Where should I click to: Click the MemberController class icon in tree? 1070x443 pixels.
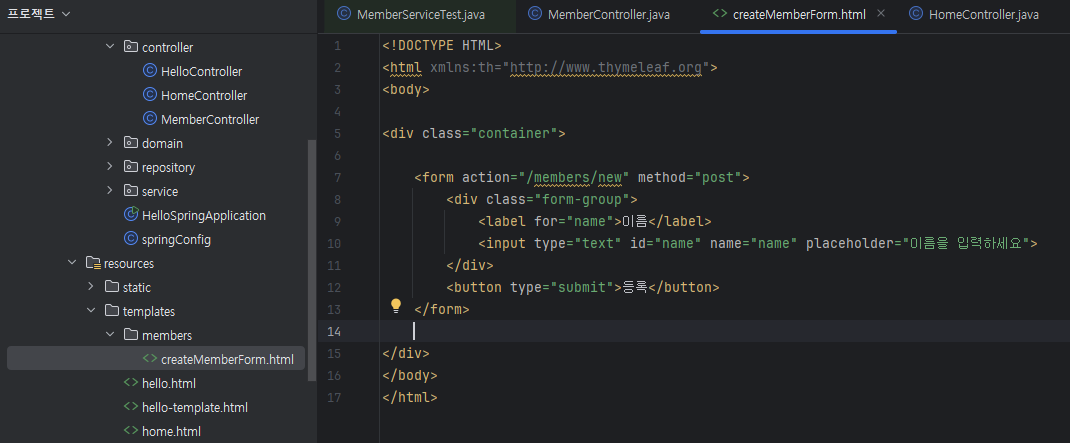[x=150, y=119]
